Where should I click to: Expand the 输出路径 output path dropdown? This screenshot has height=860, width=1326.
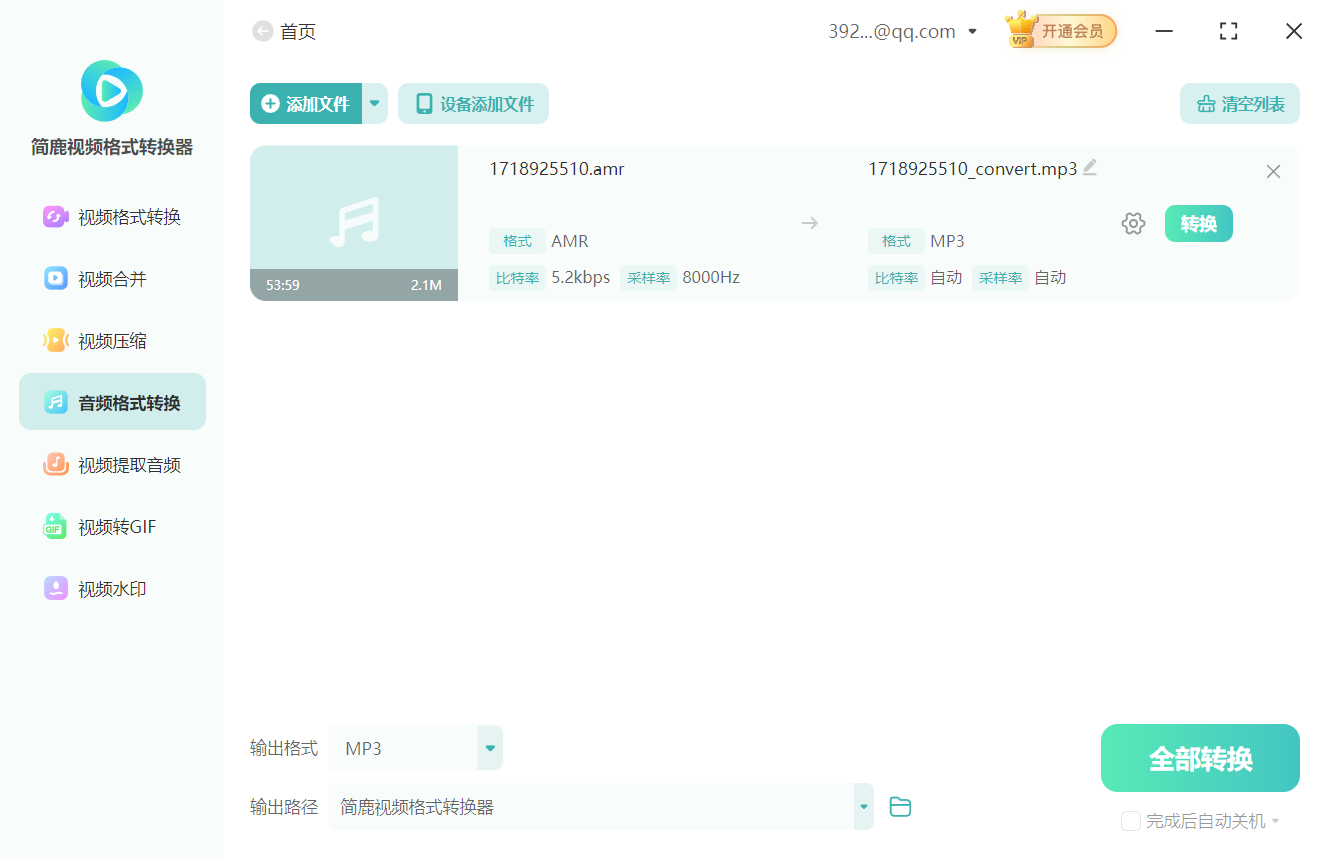tap(862, 806)
